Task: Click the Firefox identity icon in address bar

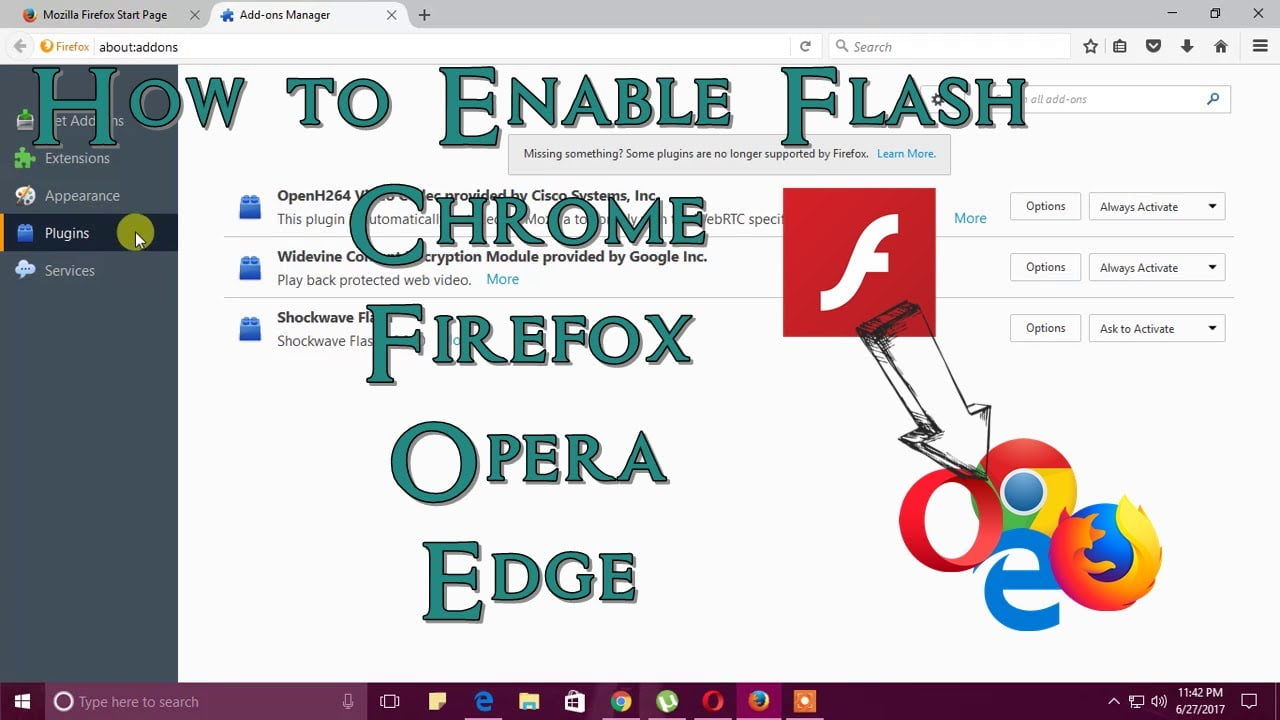Action: 65,46
